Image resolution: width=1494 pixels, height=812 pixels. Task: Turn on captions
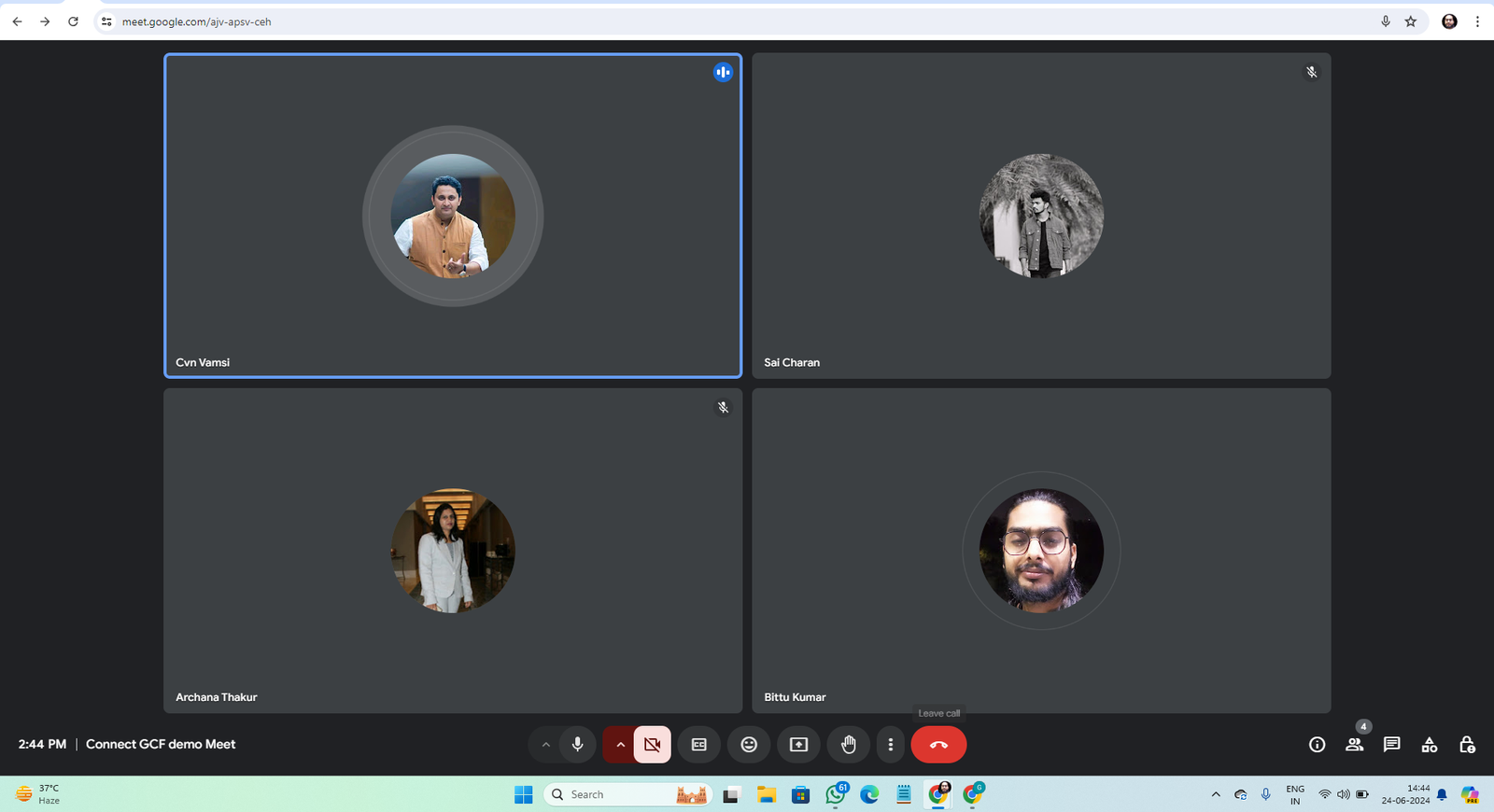coord(698,745)
